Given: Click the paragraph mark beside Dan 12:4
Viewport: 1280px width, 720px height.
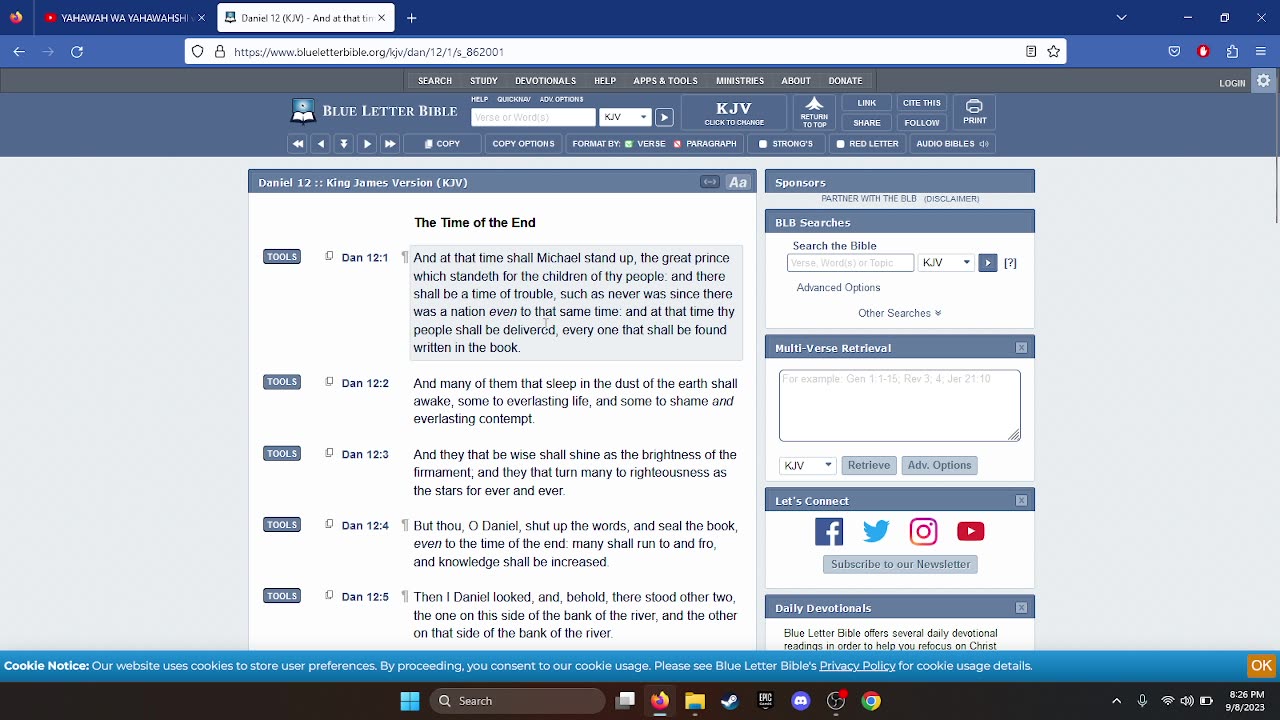Looking at the screenshot, I should tap(405, 525).
